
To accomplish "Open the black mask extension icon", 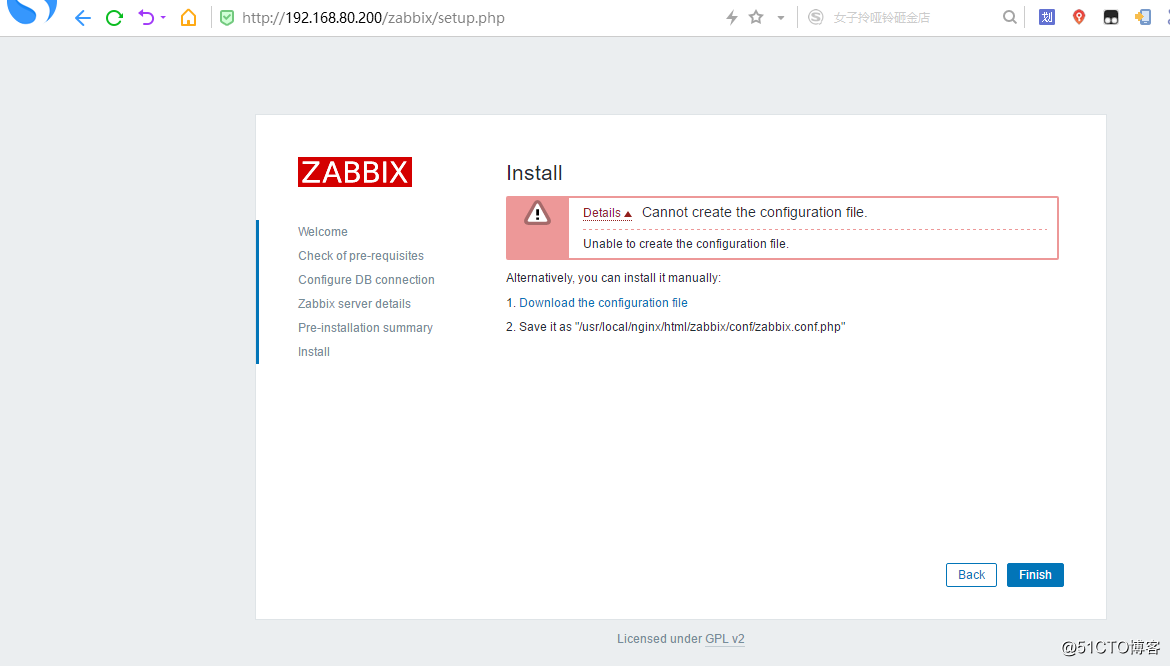I will pos(1111,17).
